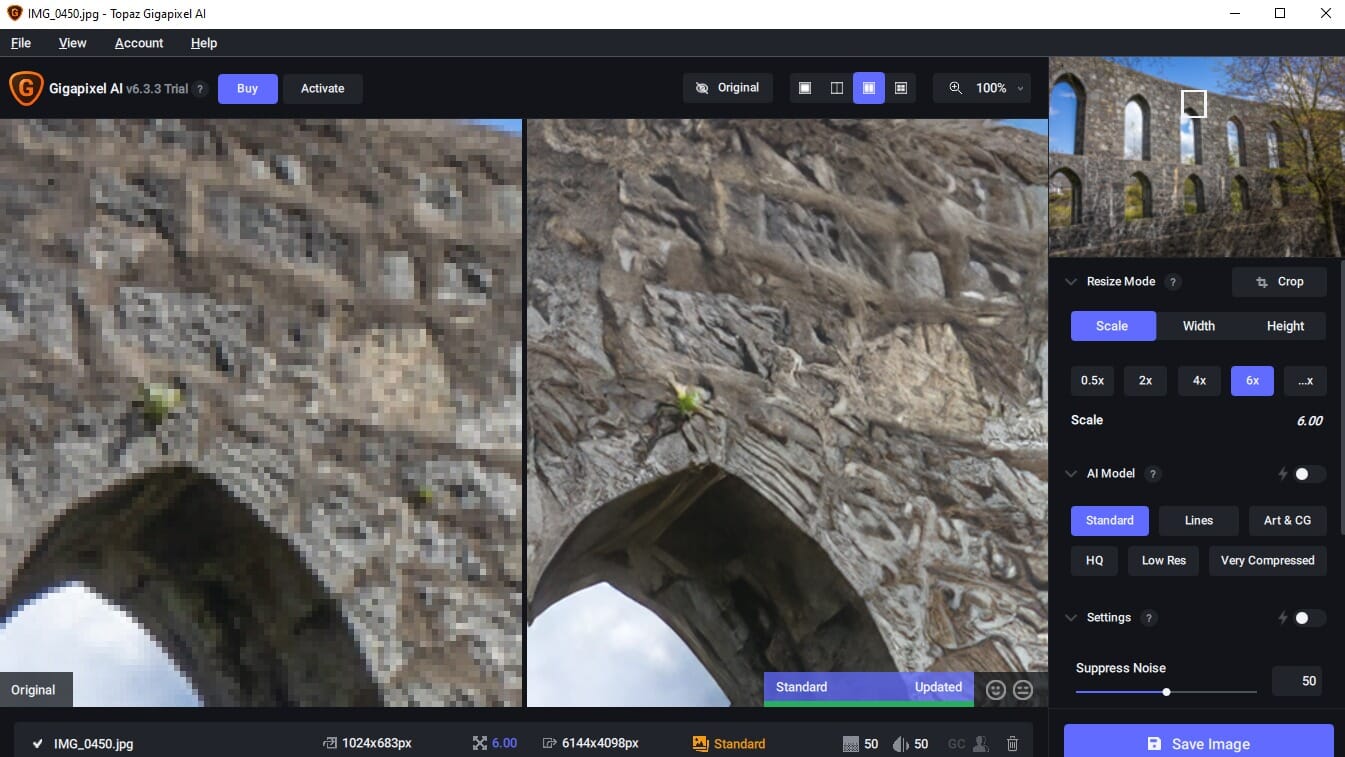Open the File menu
Image resolution: width=1345 pixels, height=757 pixels.
[20, 43]
